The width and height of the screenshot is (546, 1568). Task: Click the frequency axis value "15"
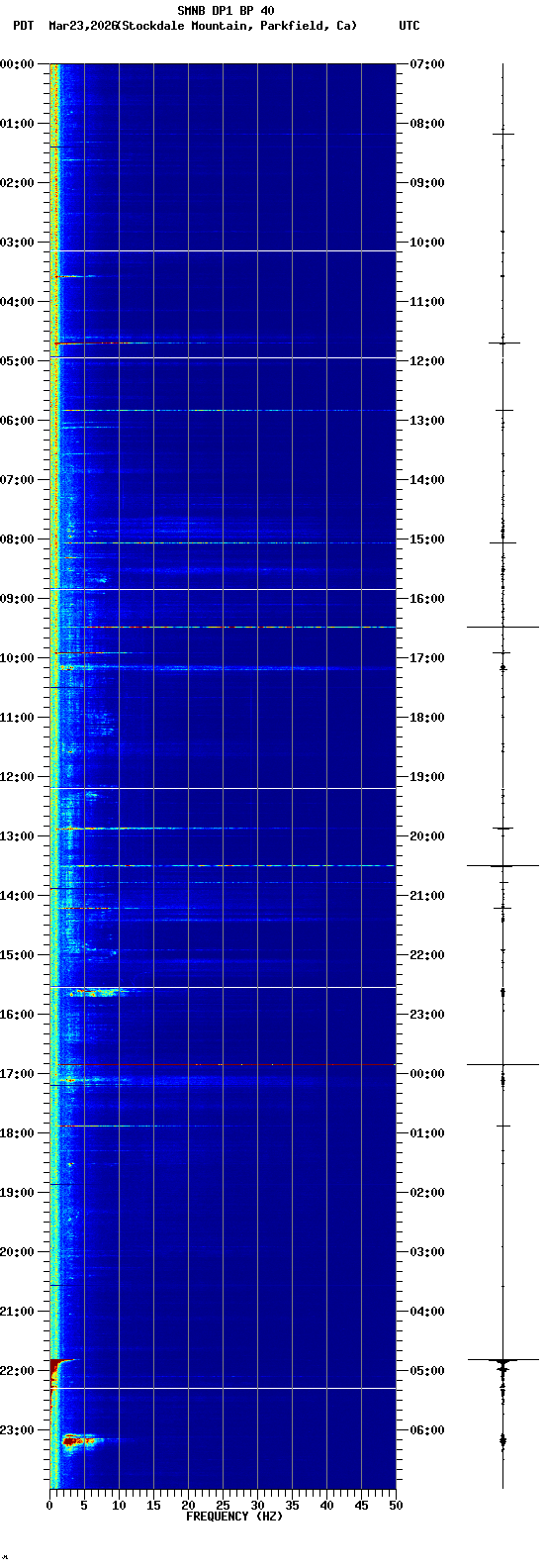(153, 1505)
